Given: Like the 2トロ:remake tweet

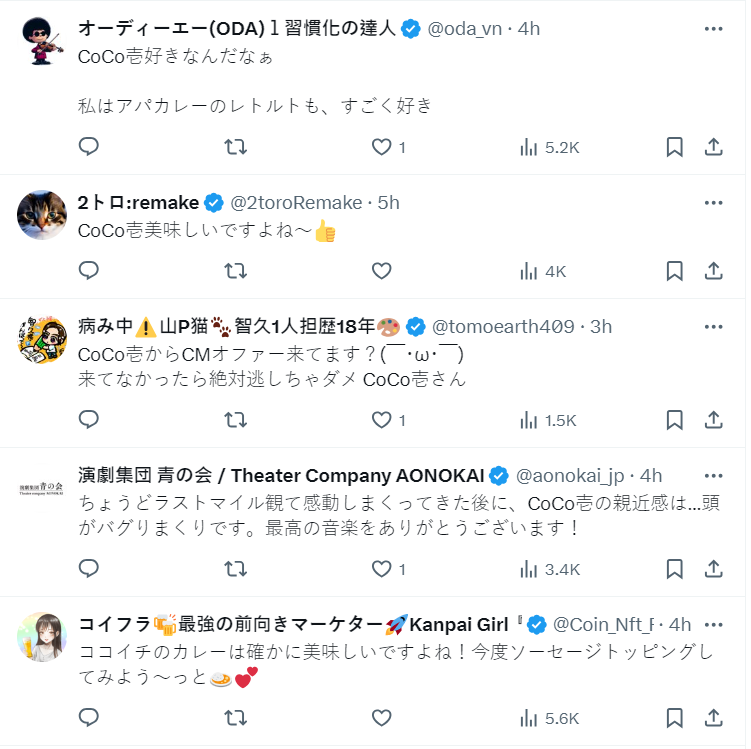Looking at the screenshot, I should click(x=381, y=270).
